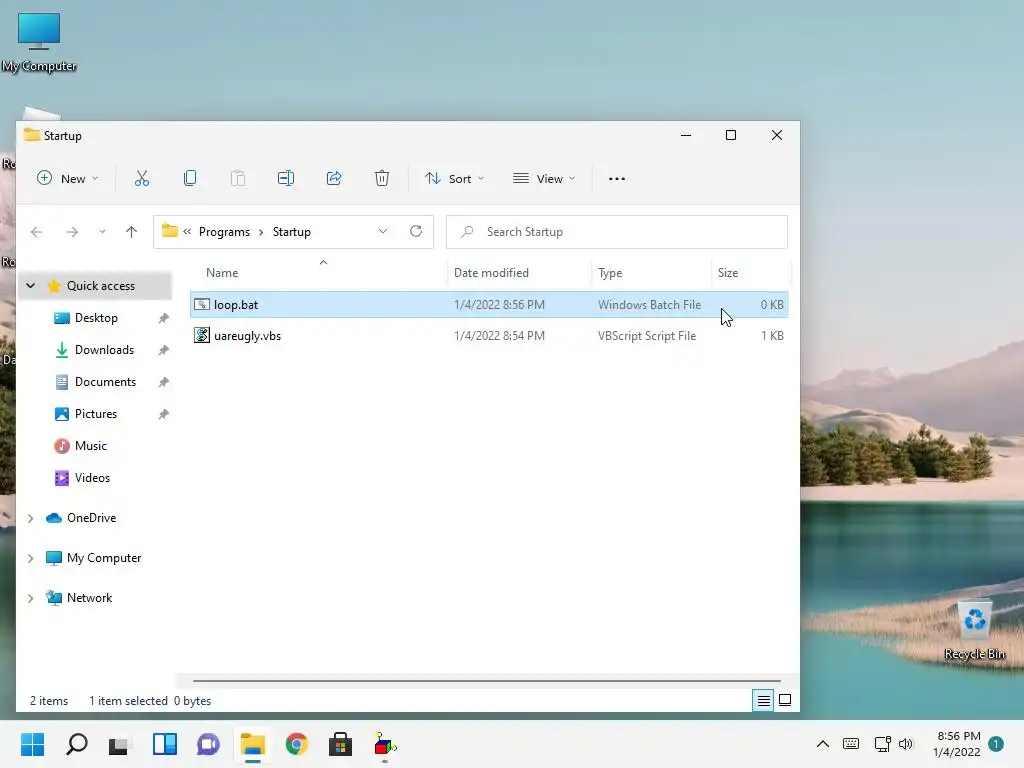Open Task View on taskbar
1024x768 pixels.
[x=120, y=744]
